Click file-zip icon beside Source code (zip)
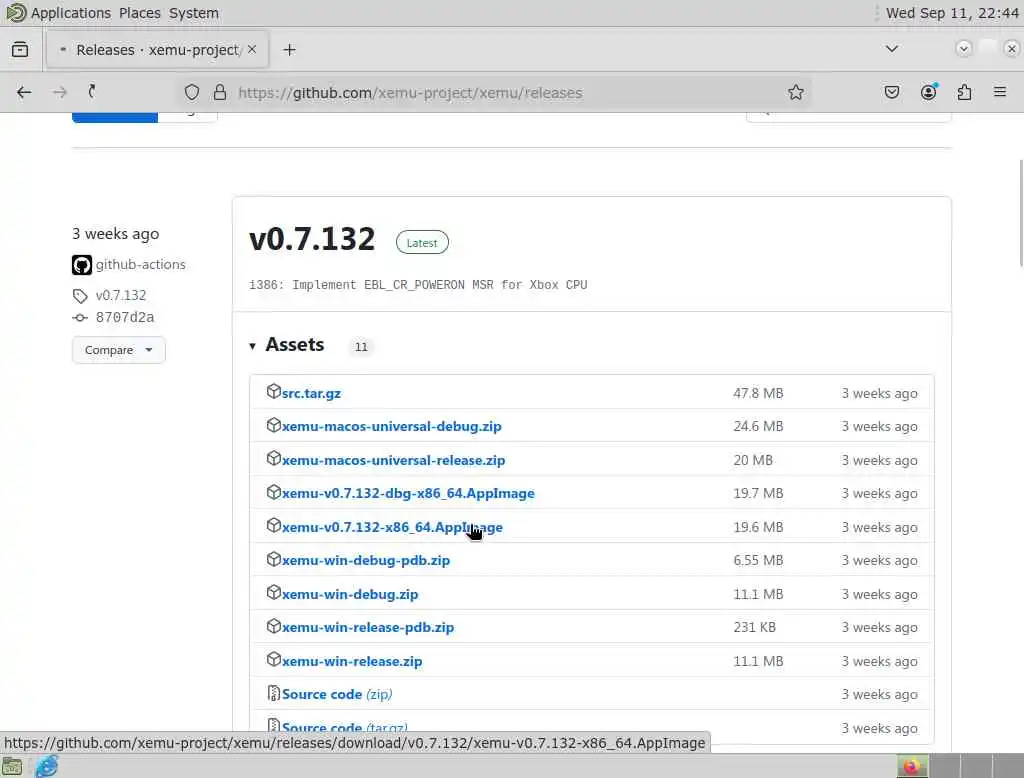The image size is (1024, 778). click(x=274, y=693)
